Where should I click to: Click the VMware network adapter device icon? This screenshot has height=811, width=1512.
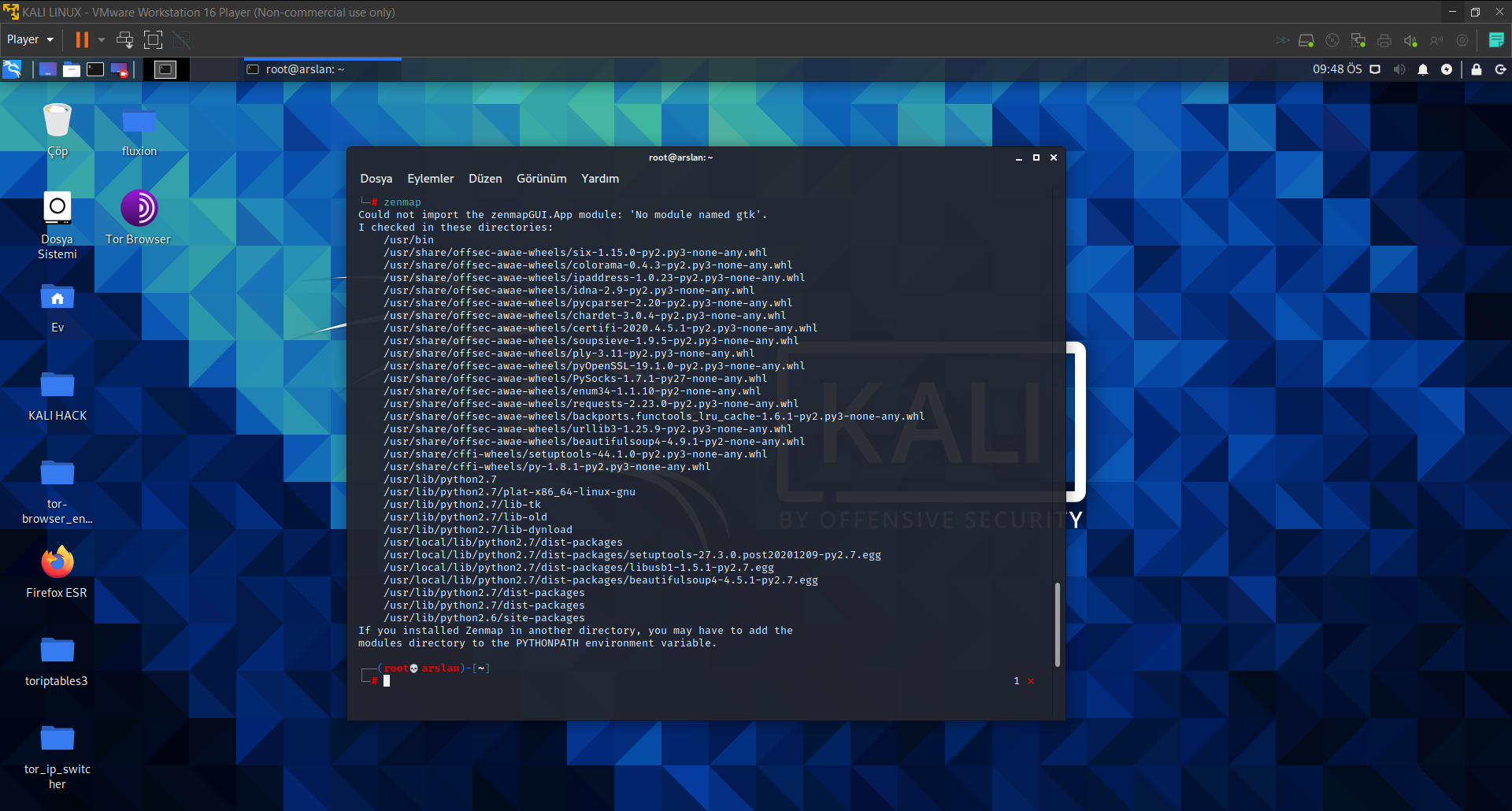1358,40
